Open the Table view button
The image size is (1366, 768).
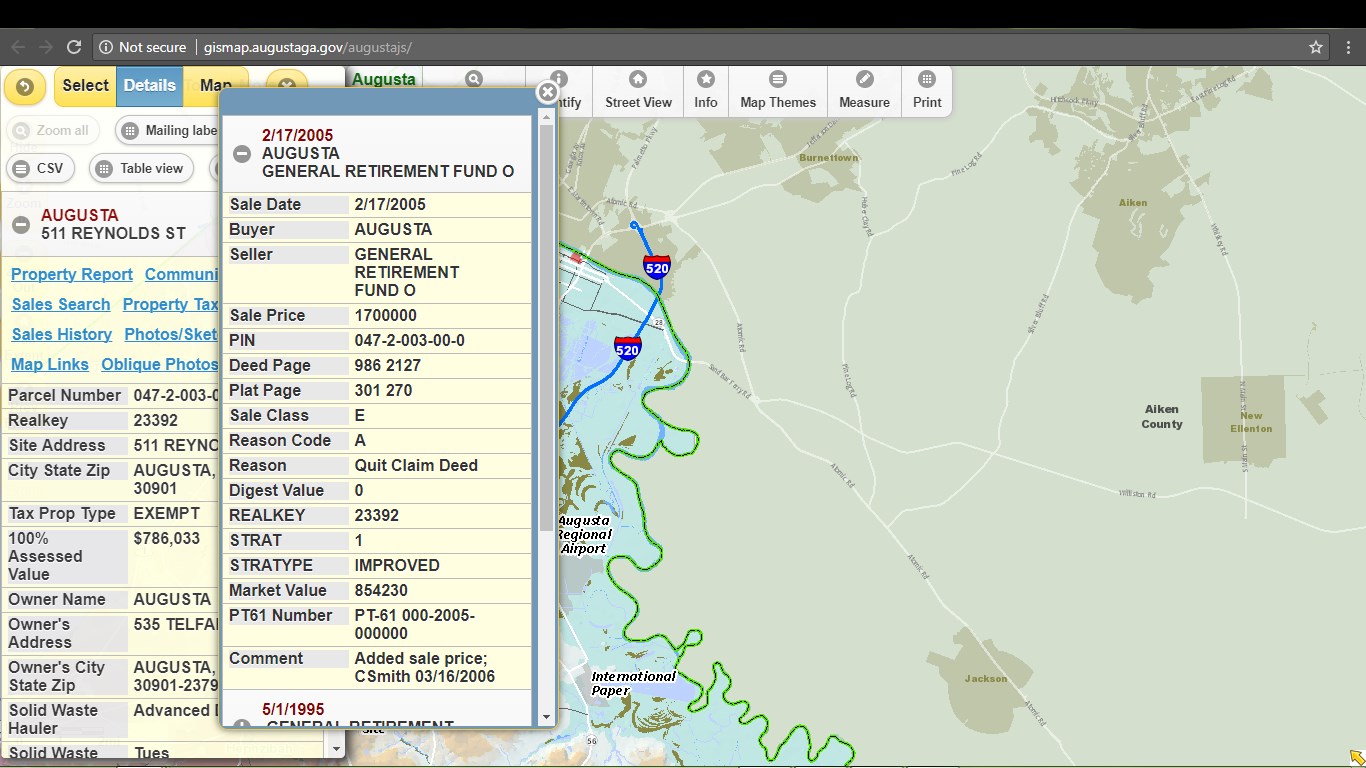point(141,168)
